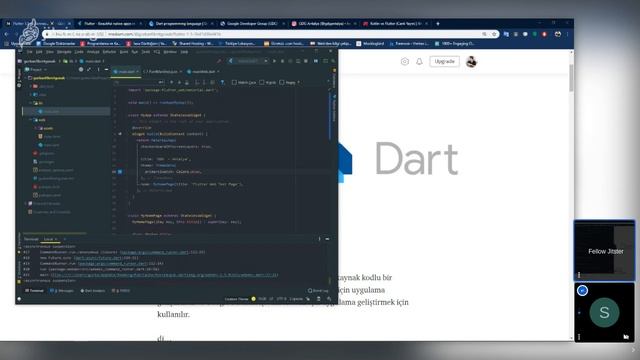The image size is (640, 360).
Task: Select the first main.dart editor tab
Action: tap(127, 72)
